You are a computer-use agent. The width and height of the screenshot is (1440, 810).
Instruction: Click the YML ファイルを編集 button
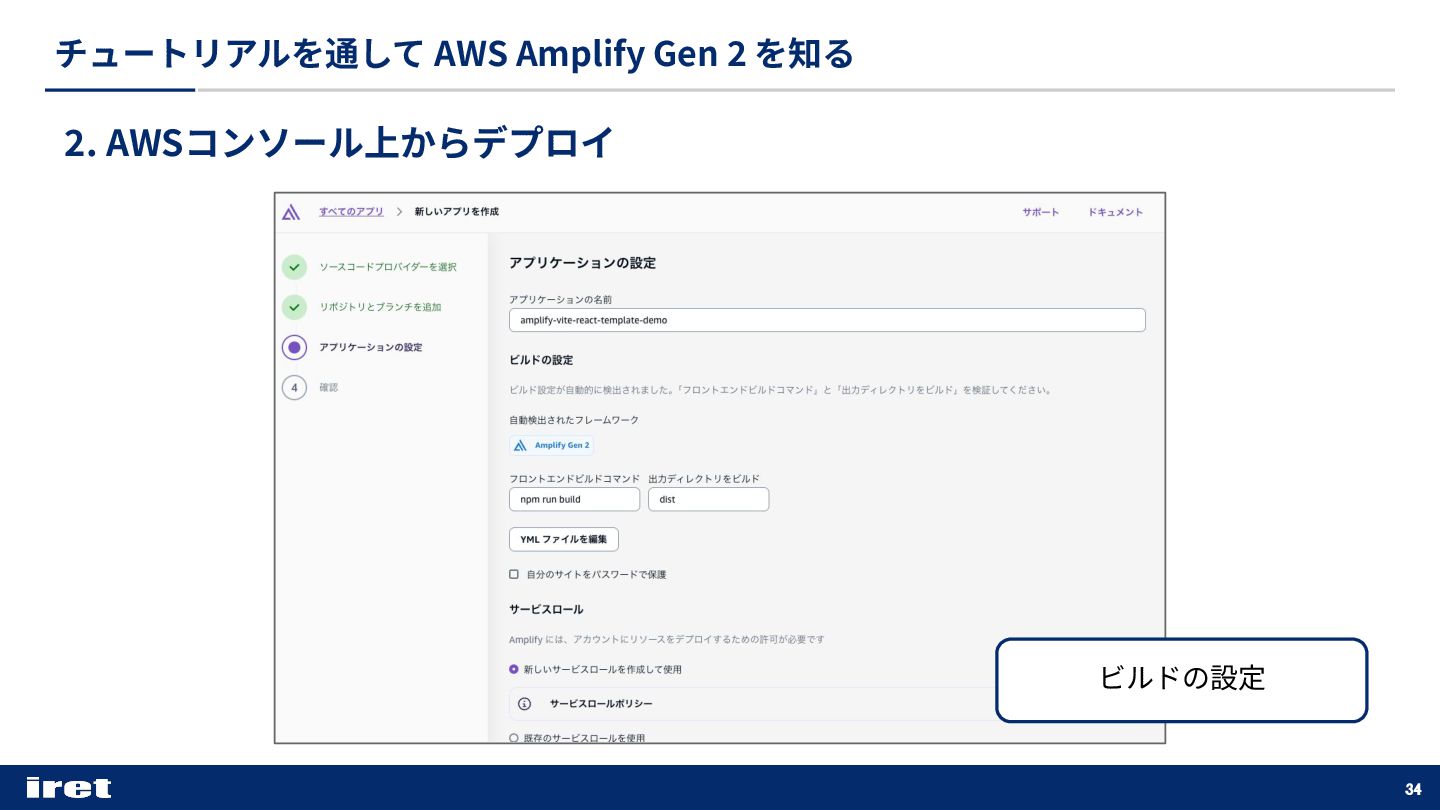[x=564, y=539]
